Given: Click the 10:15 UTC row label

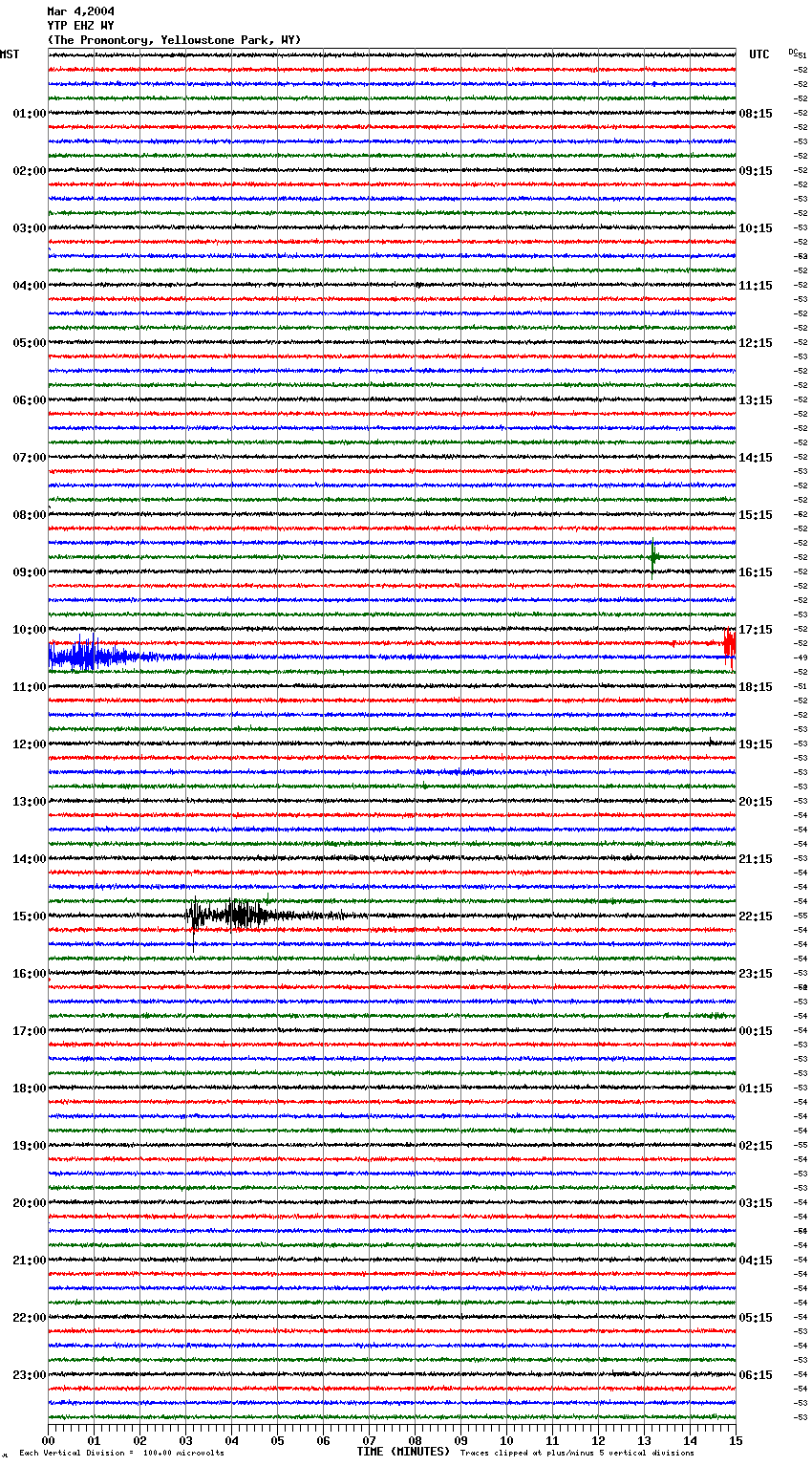Looking at the screenshot, I should click(x=756, y=228).
